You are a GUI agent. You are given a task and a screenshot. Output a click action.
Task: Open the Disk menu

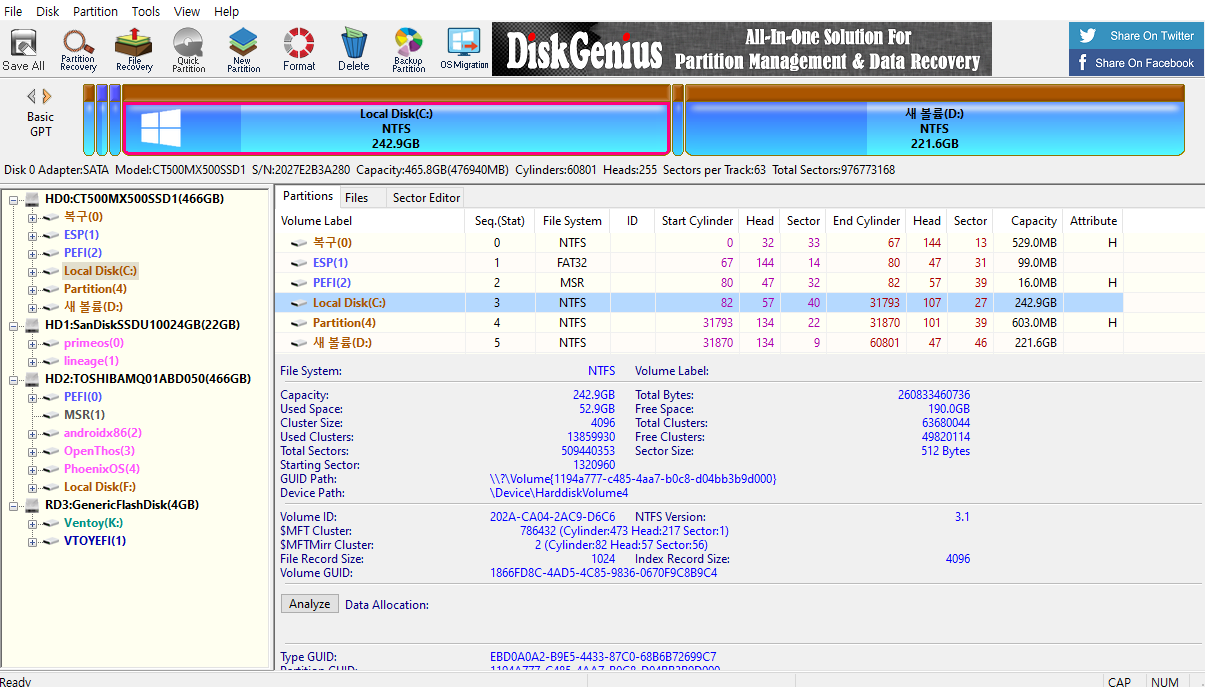(48, 11)
